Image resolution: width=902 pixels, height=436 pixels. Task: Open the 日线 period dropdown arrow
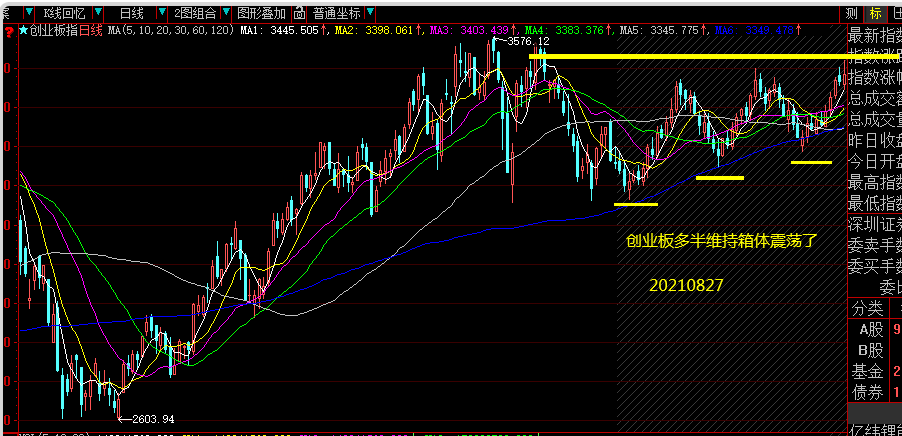pyautogui.click(x=162, y=12)
